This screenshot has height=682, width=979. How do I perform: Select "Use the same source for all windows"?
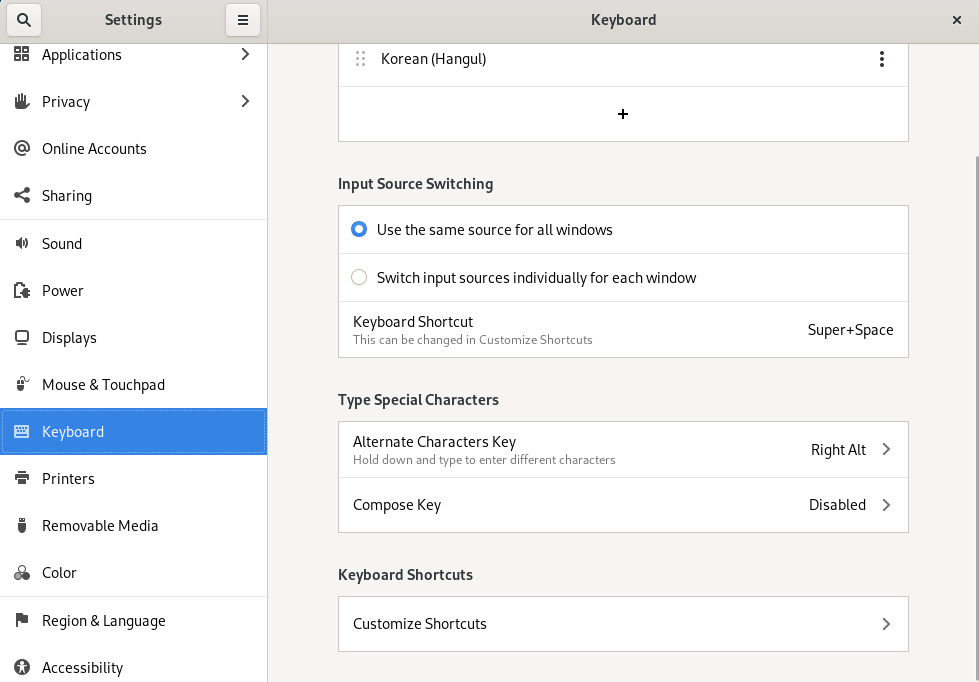[359, 230]
